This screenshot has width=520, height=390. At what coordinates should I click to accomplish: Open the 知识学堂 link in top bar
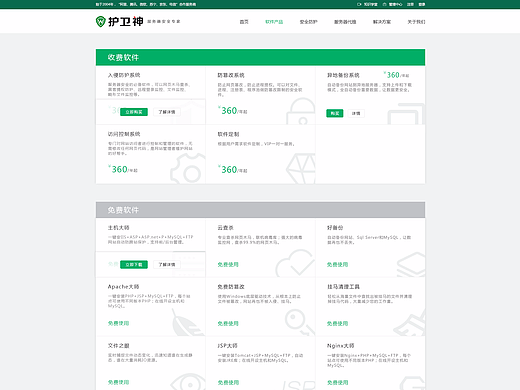(370, 4)
